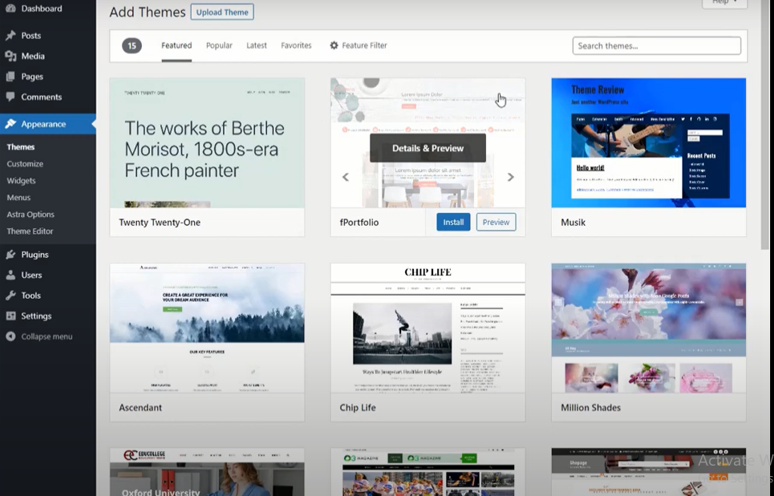Open the Feature Filter options

[359, 45]
